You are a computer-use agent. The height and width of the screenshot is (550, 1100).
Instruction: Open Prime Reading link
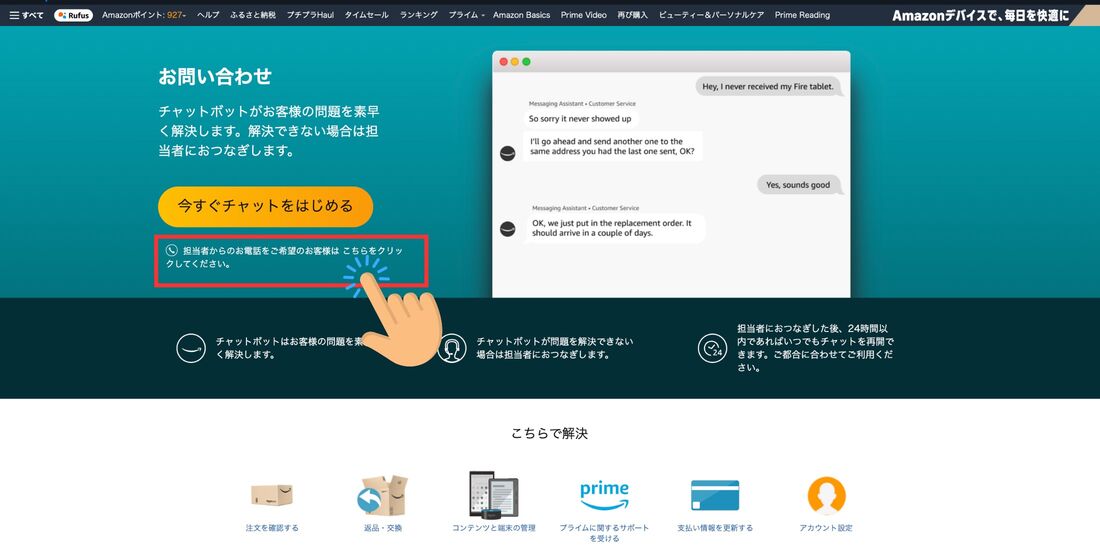click(802, 15)
